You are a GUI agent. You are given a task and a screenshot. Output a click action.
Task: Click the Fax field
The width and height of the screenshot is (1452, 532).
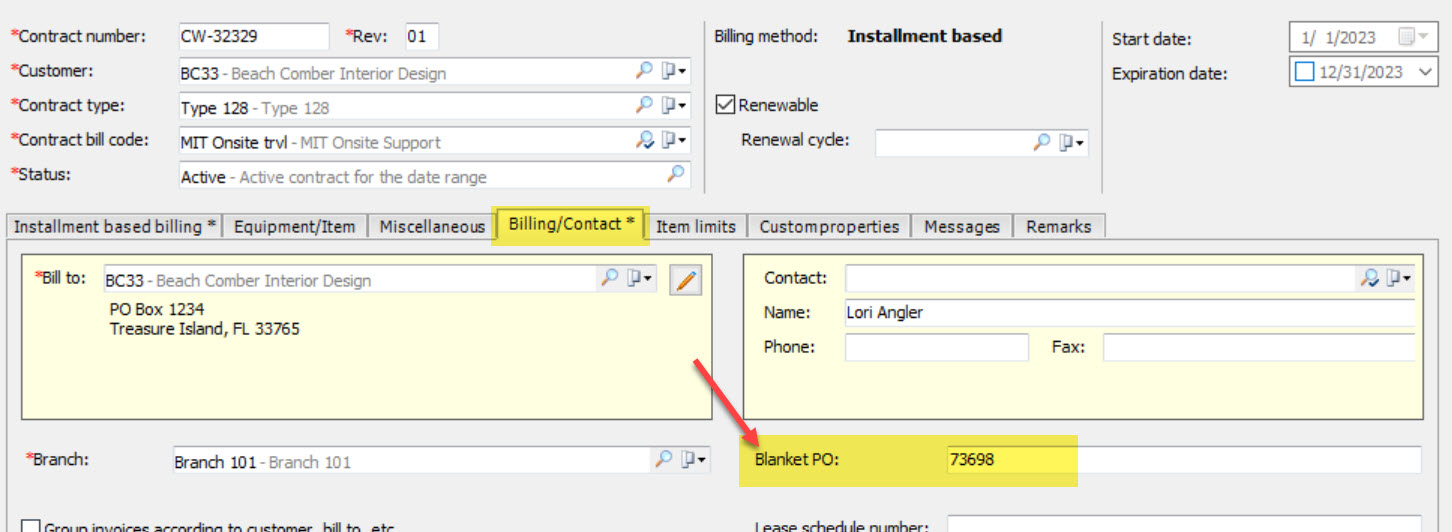pos(1259,347)
